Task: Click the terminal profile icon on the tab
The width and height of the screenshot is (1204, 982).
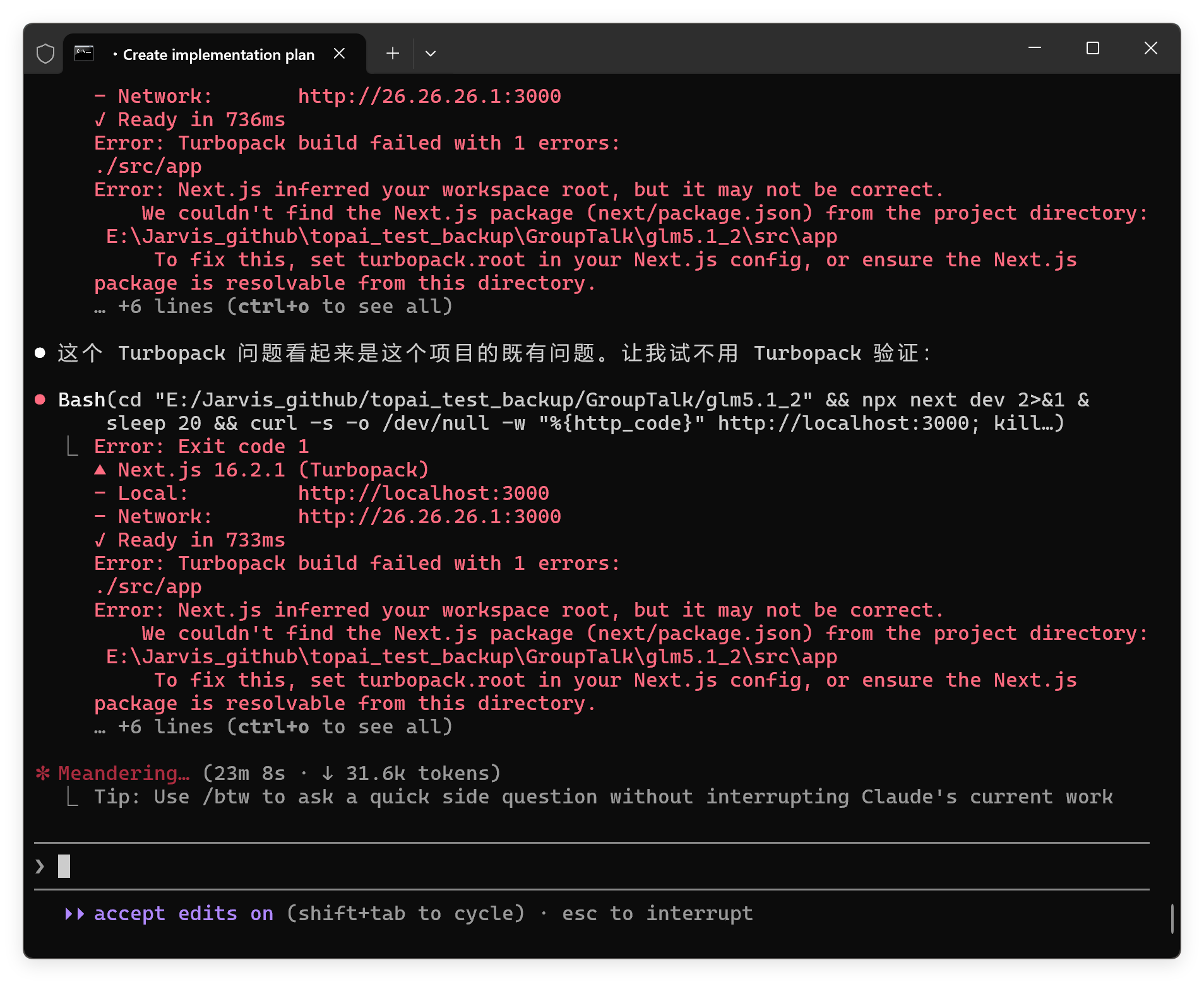Action: tap(84, 54)
